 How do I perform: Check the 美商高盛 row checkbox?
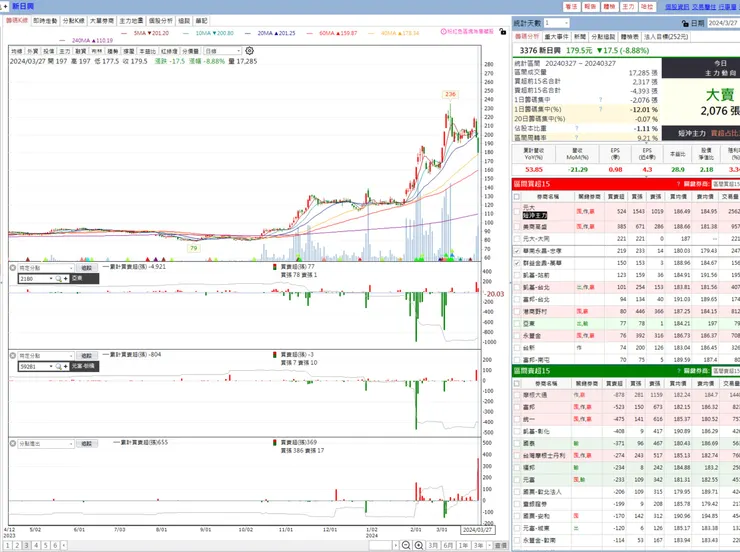point(517,227)
